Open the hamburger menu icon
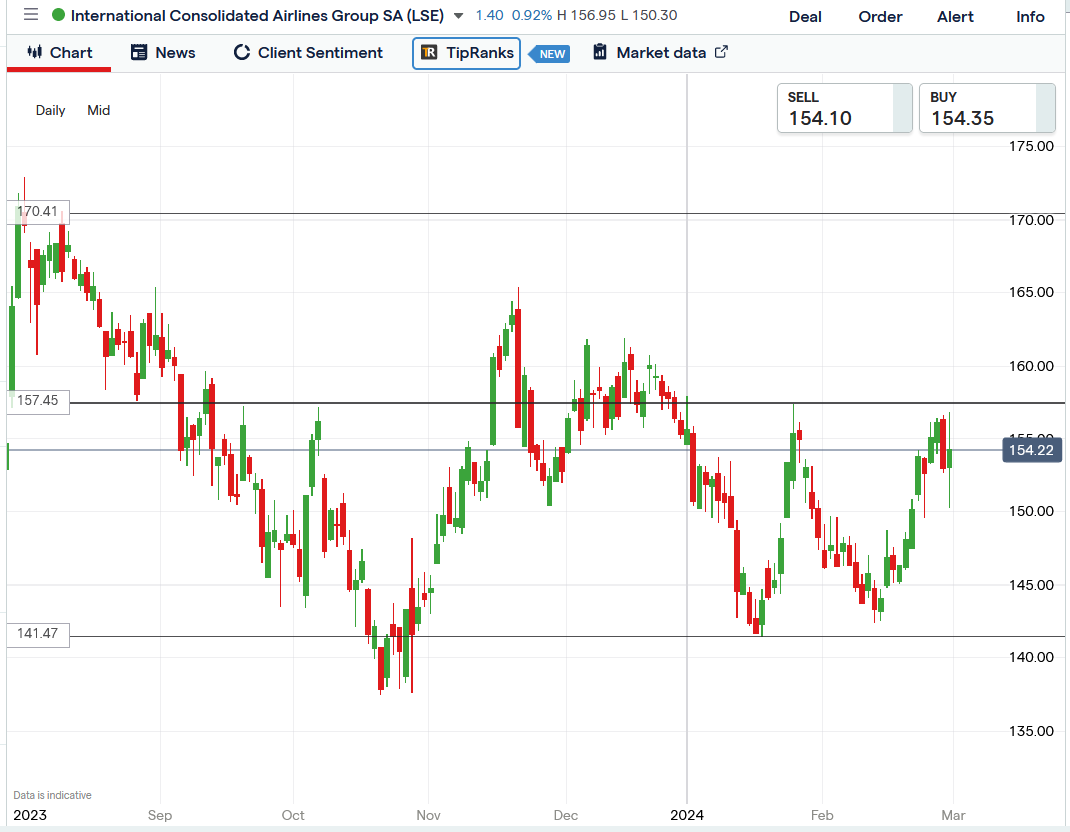This screenshot has height=832, width=1070. pyautogui.click(x=31, y=14)
